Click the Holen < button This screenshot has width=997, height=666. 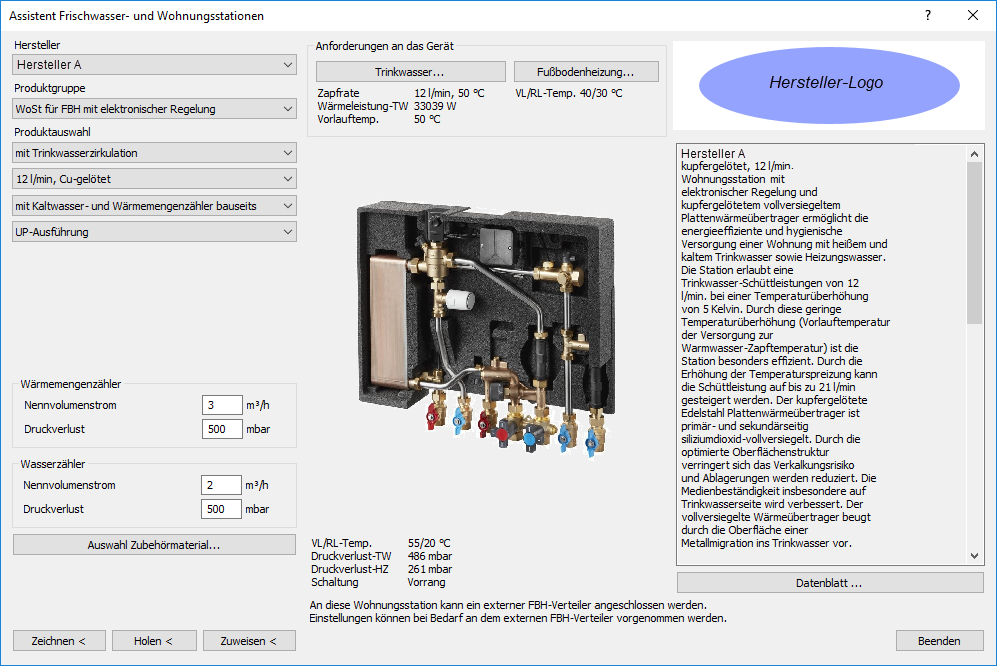click(x=154, y=641)
